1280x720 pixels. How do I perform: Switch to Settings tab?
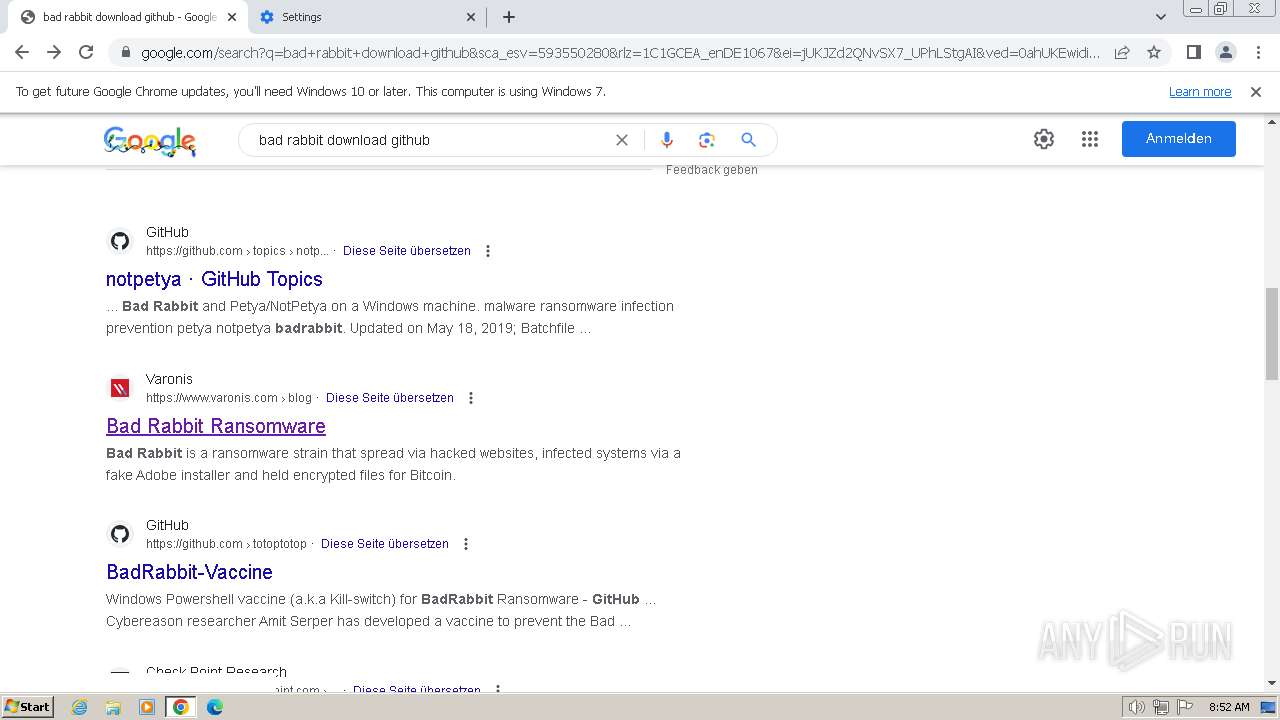366,17
